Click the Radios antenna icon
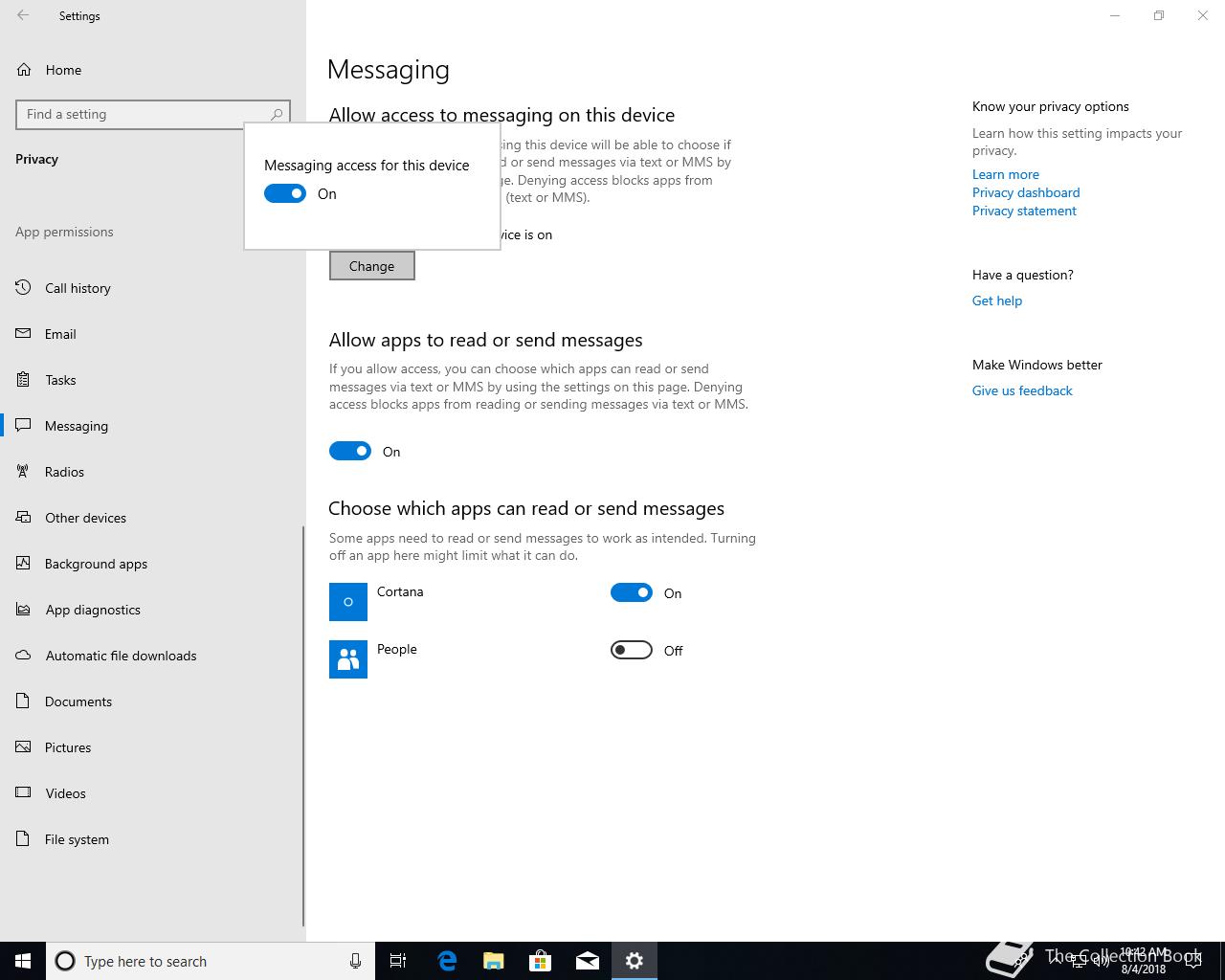The image size is (1225, 980). (24, 472)
